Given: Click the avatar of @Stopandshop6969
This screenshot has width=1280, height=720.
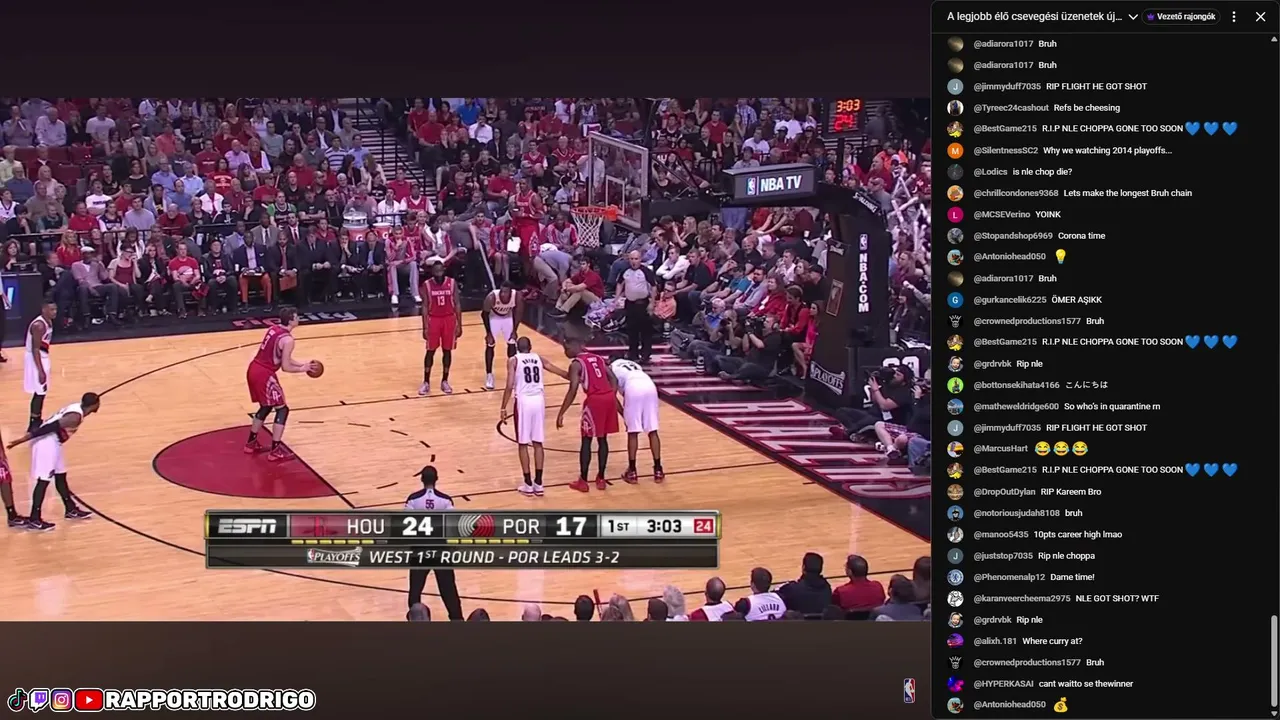Looking at the screenshot, I should [955, 236].
